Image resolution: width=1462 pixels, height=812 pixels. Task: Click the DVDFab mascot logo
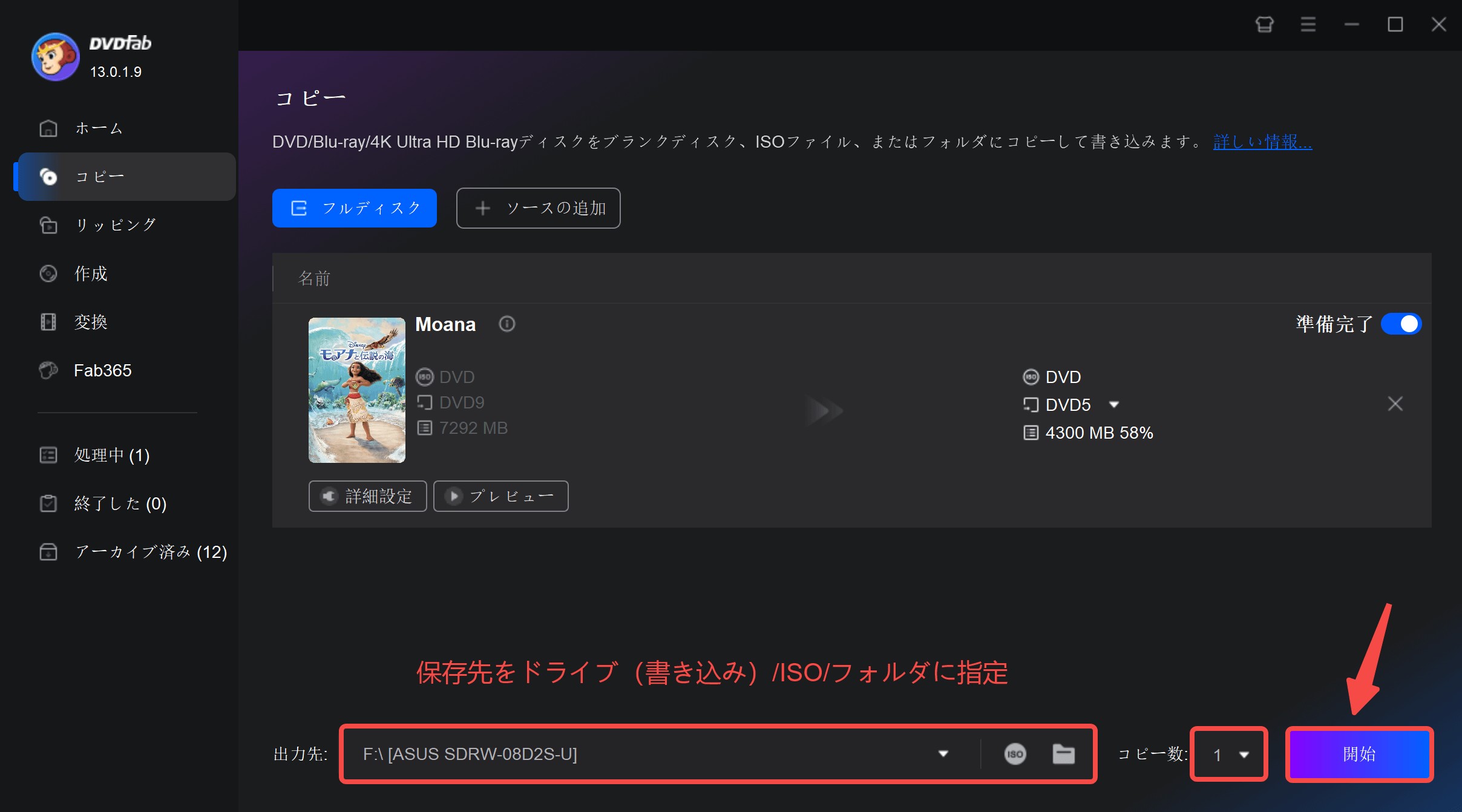click(55, 57)
